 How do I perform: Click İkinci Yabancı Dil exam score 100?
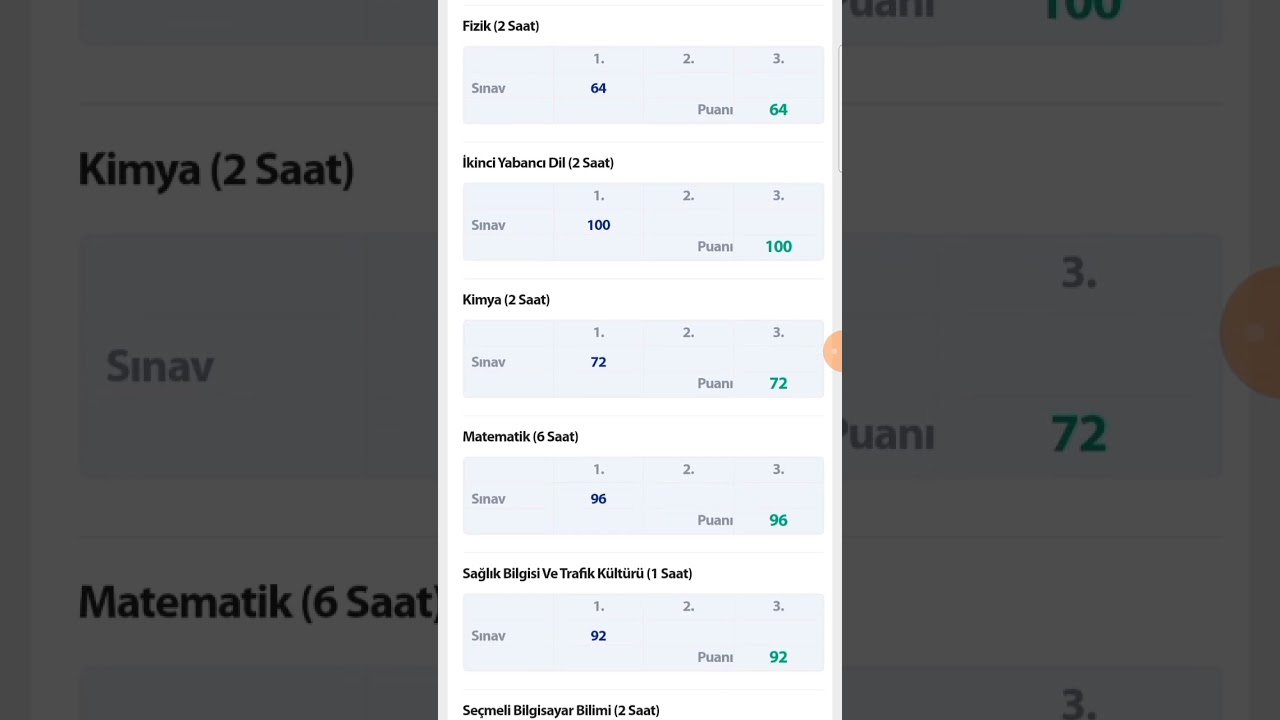tap(598, 225)
